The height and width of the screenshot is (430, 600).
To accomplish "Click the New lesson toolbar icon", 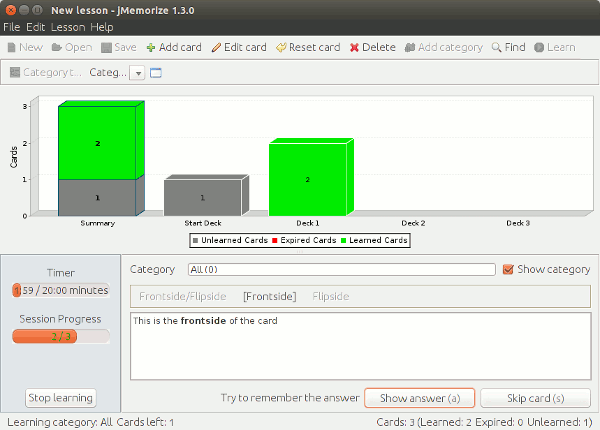I will (x=11, y=47).
